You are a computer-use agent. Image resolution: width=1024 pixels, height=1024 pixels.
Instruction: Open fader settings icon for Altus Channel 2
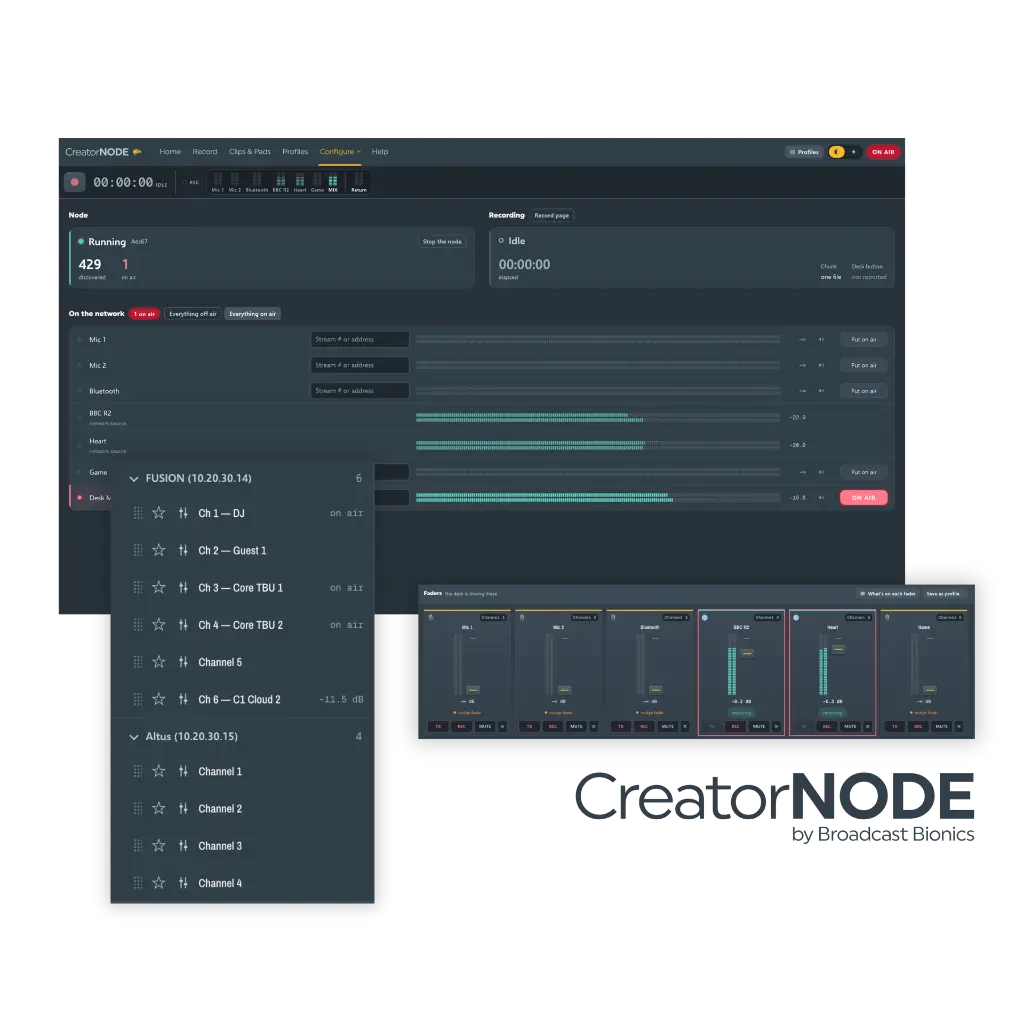click(183, 808)
